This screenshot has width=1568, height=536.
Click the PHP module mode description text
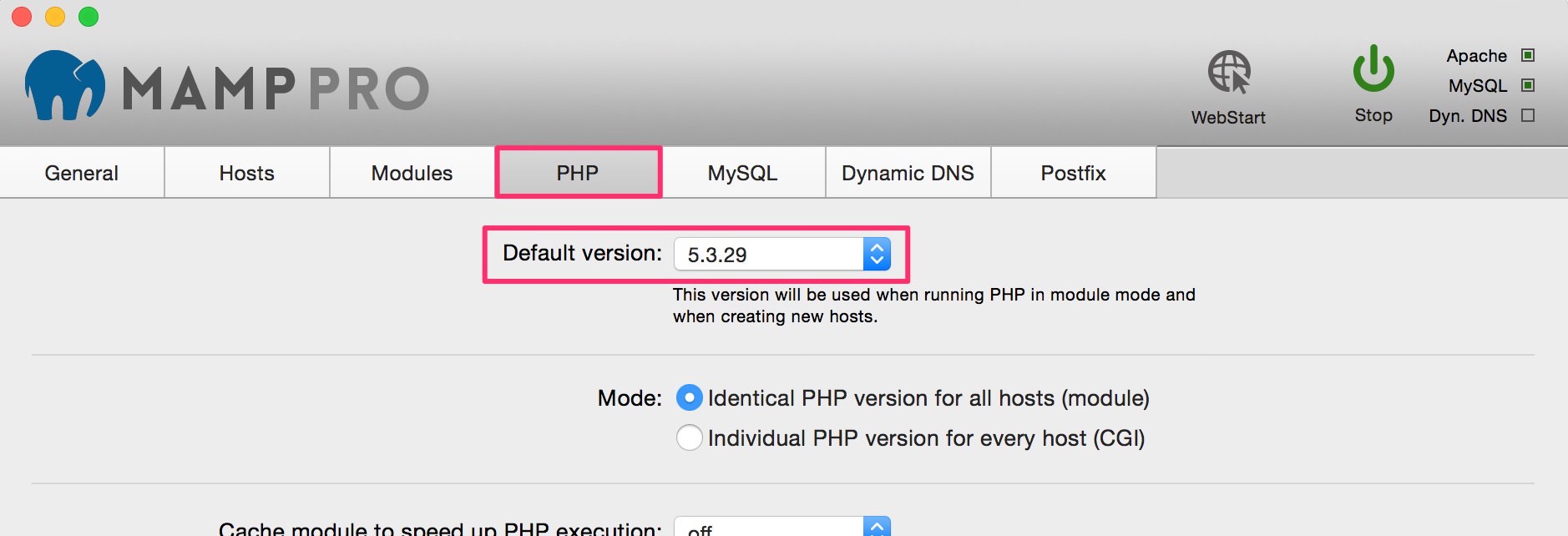934,306
